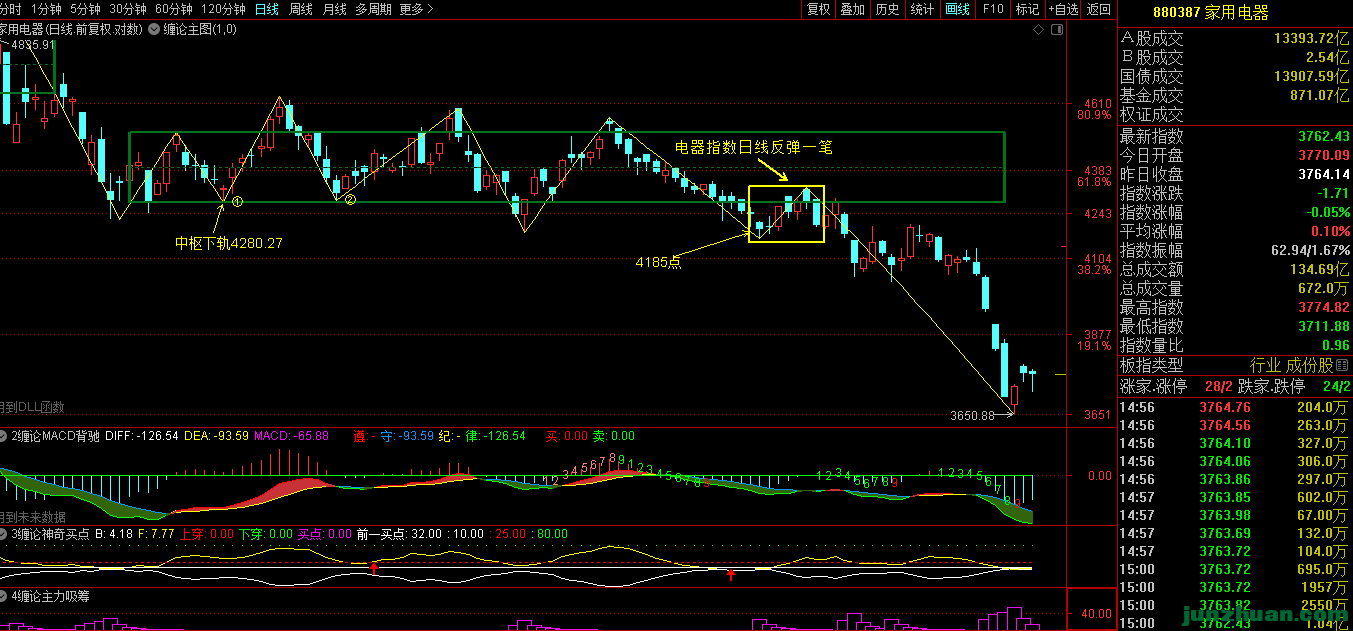Click the 3877 price axis label
Screen dimensions: 1353x631
tap(1097, 335)
